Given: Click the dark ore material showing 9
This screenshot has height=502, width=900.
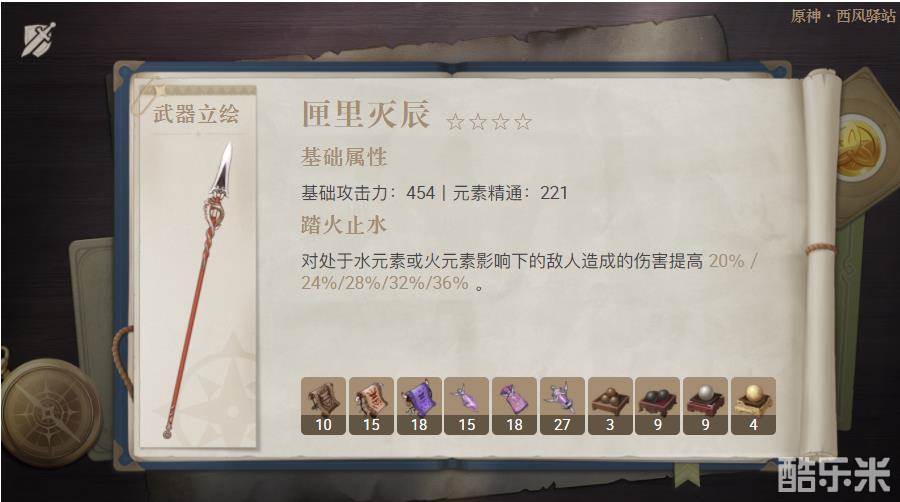Looking at the screenshot, I should (x=658, y=406).
